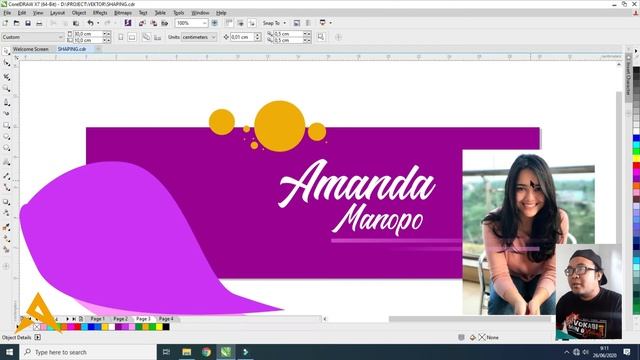The height and width of the screenshot is (360, 640).
Task: Click the Search content purple icon
Action: (128, 23)
